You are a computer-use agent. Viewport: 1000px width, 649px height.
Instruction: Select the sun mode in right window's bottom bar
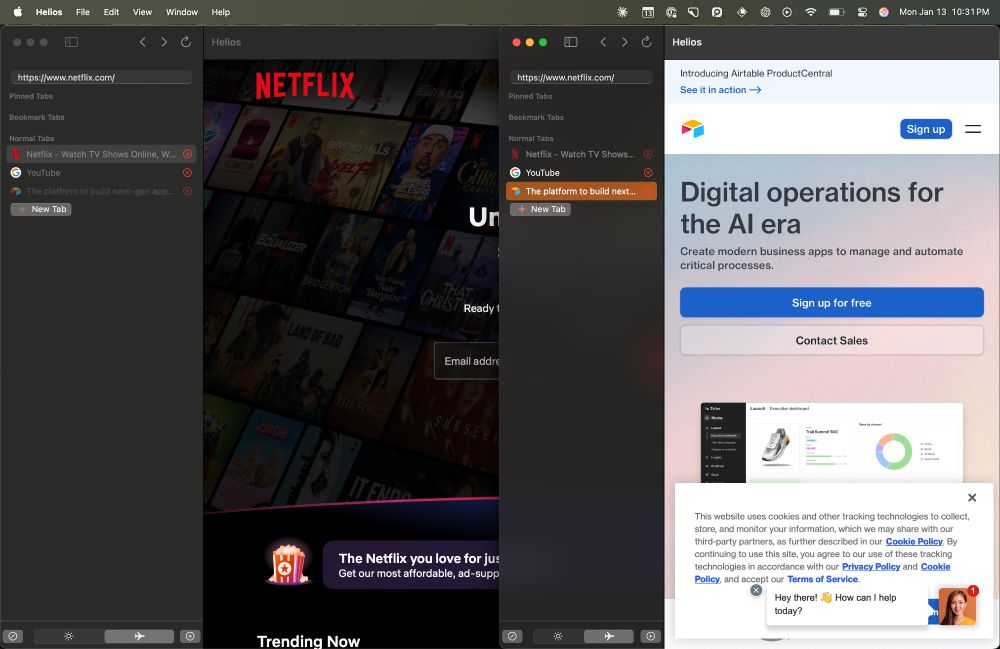tap(558, 636)
